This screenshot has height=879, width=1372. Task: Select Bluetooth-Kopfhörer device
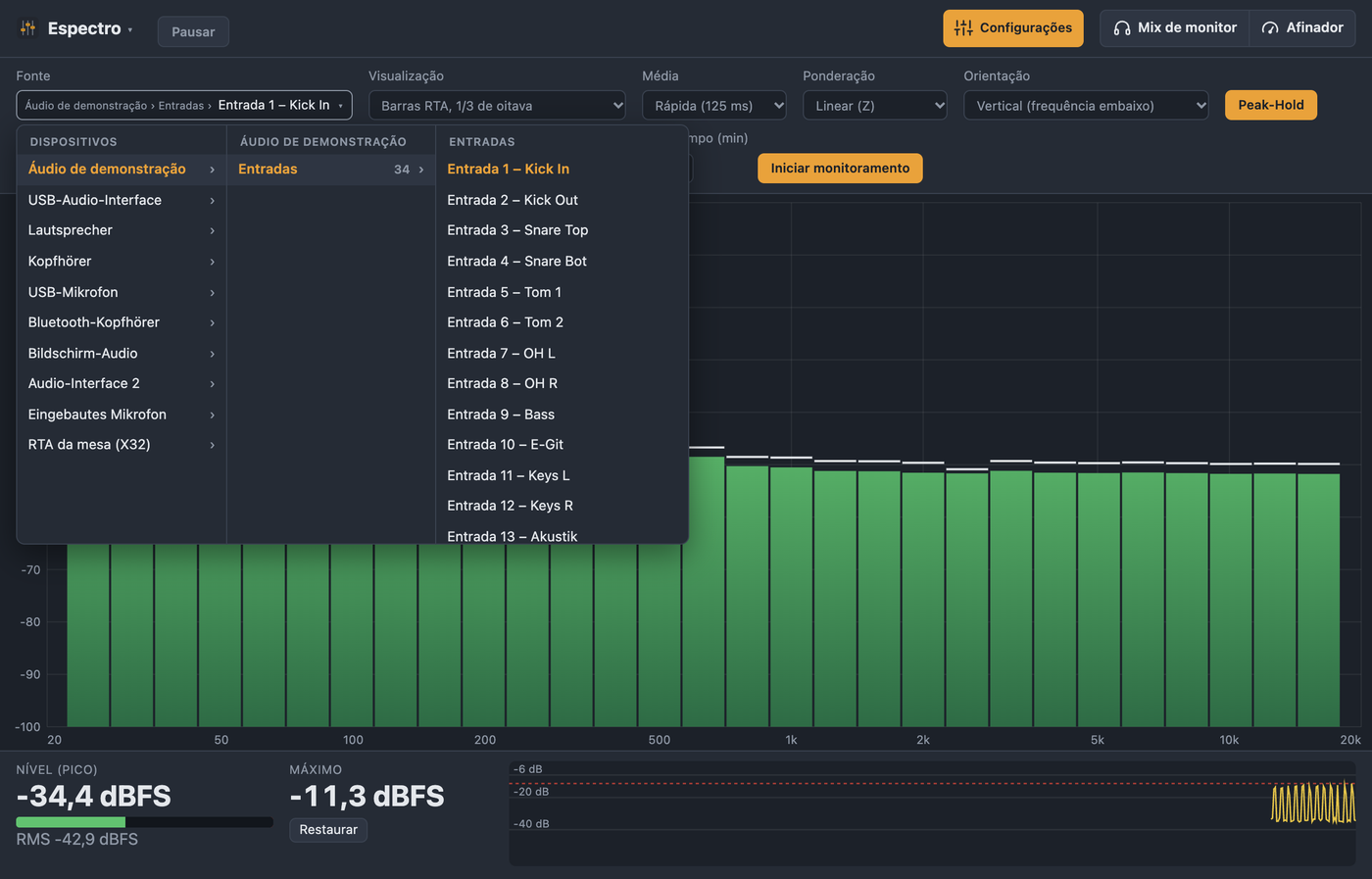point(122,322)
